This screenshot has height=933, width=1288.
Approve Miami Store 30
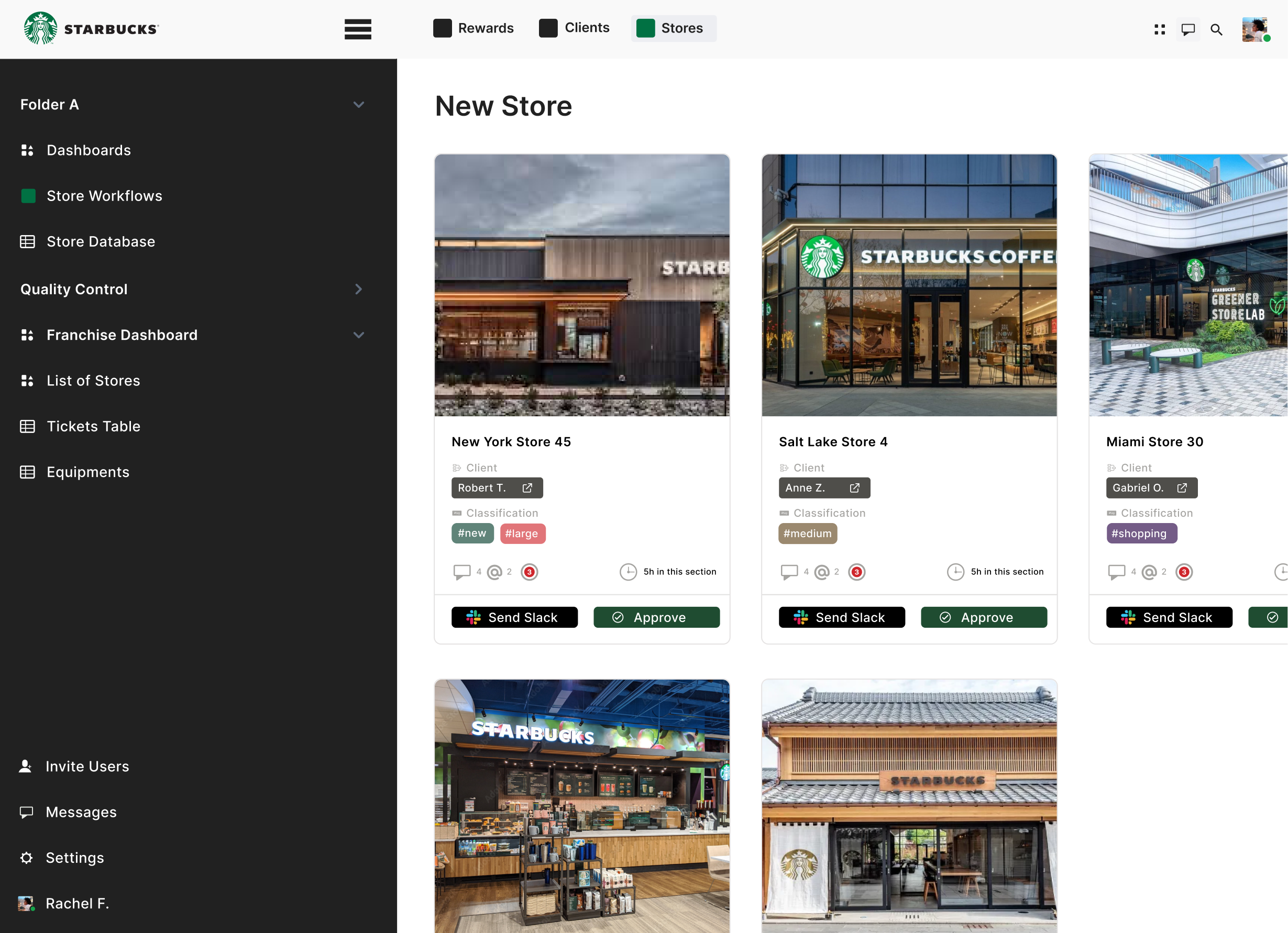click(1269, 617)
